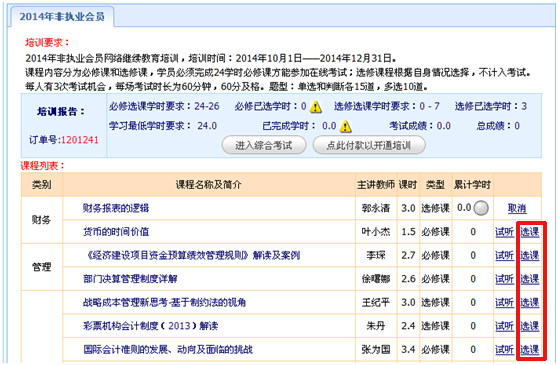
Task: Click 试听 for 货币的时间价值
Action: (x=504, y=232)
